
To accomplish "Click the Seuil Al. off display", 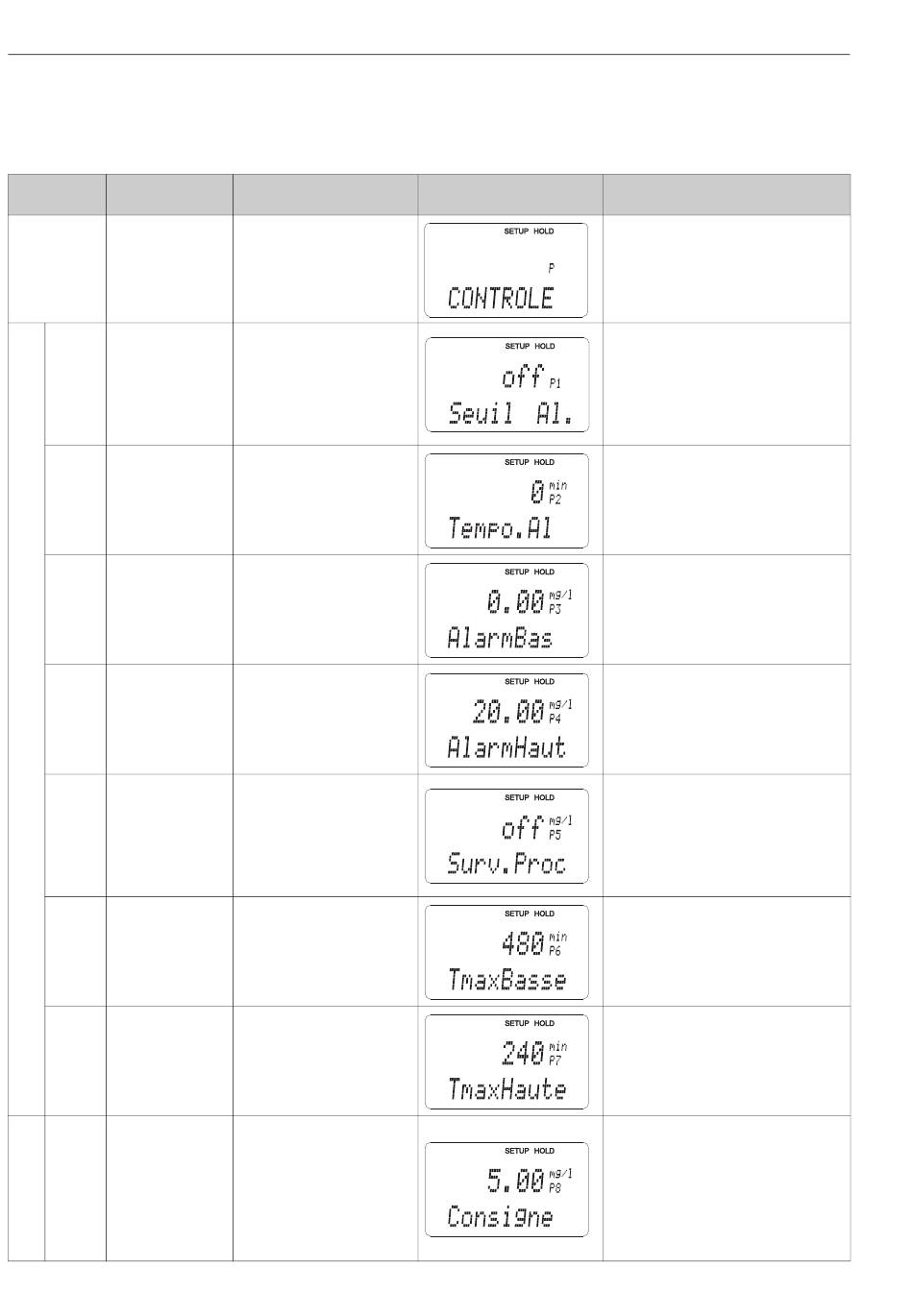I will [x=506, y=385].
